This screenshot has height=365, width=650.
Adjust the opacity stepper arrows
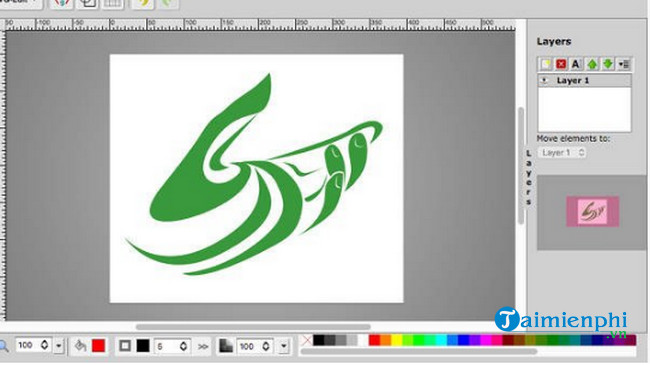266,346
